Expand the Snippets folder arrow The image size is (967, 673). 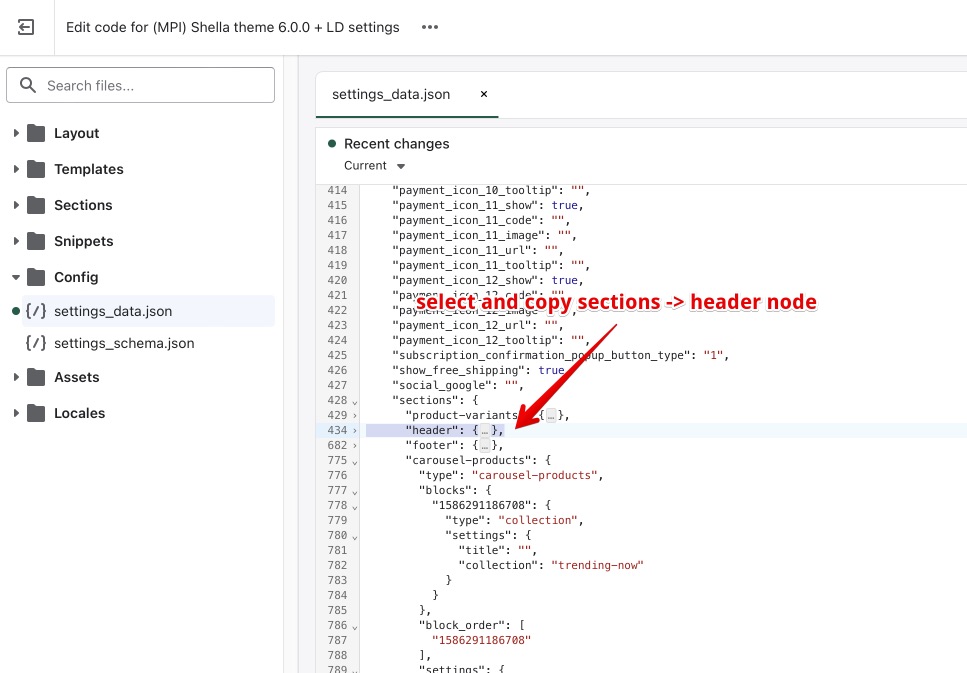coord(16,241)
